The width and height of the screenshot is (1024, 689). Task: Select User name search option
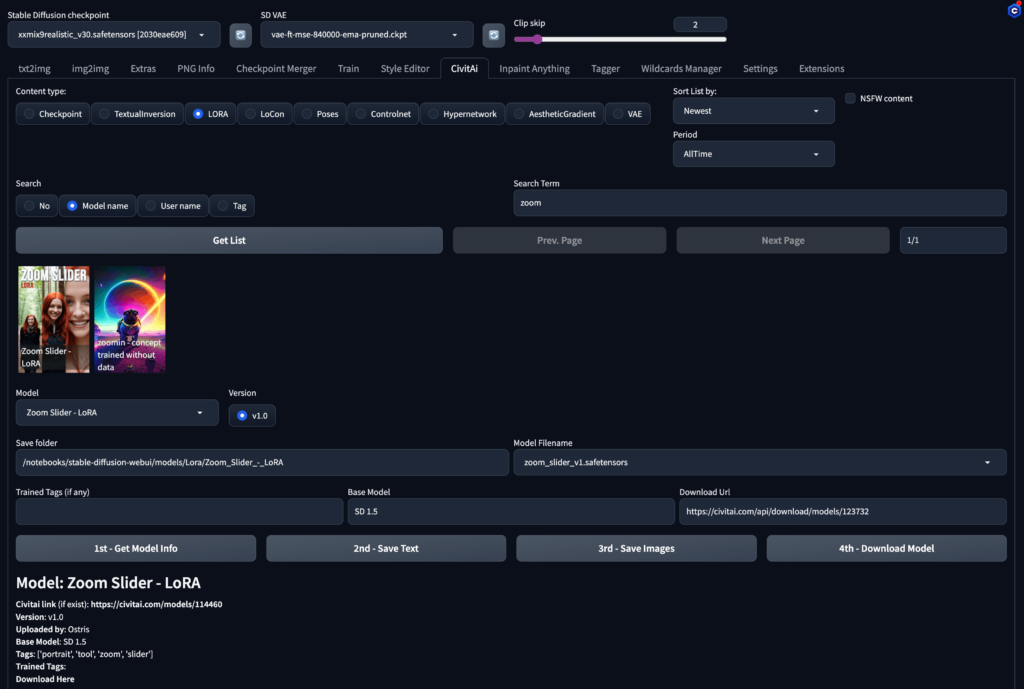(173, 206)
